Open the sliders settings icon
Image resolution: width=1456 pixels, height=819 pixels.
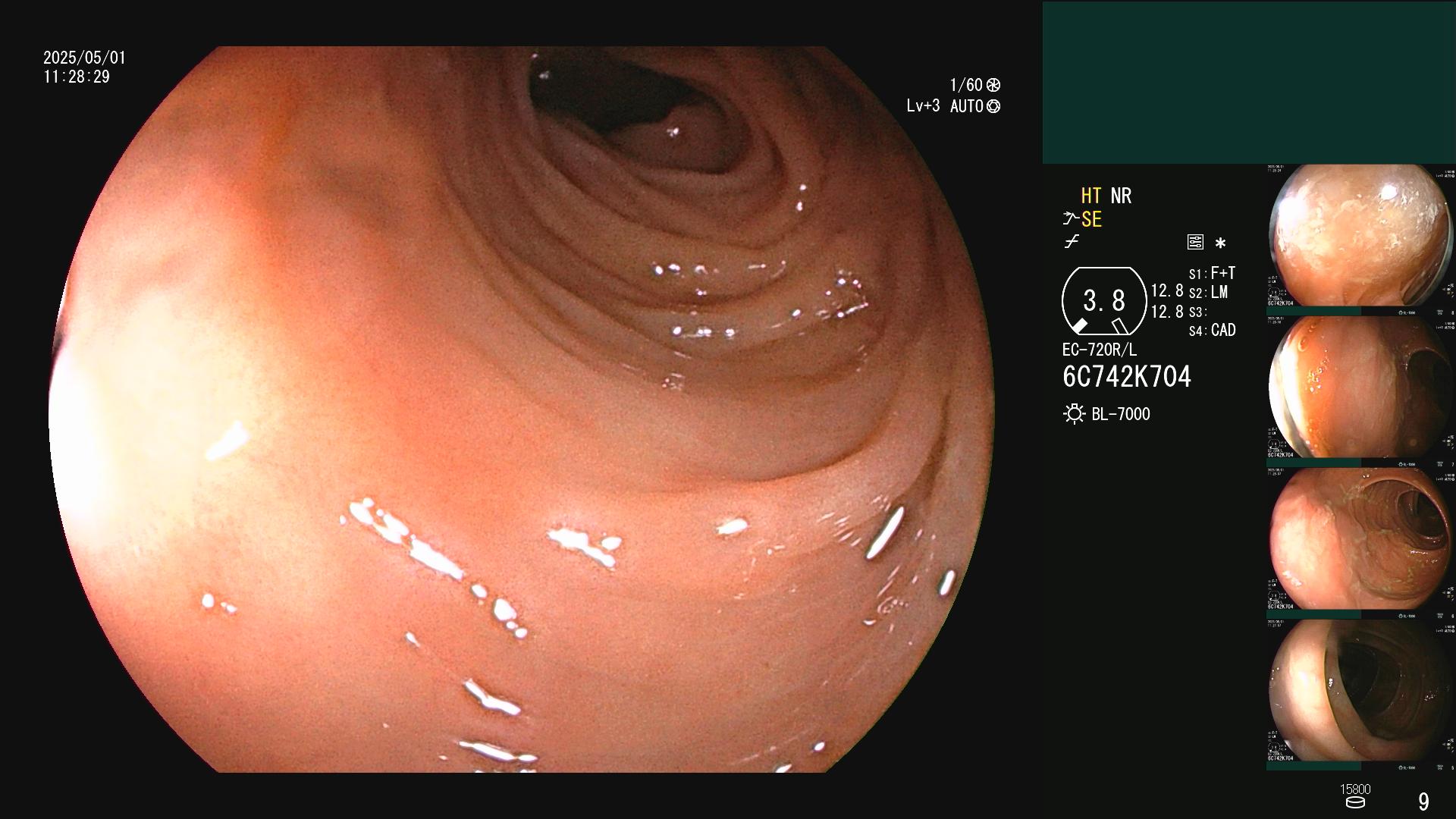tap(1195, 242)
